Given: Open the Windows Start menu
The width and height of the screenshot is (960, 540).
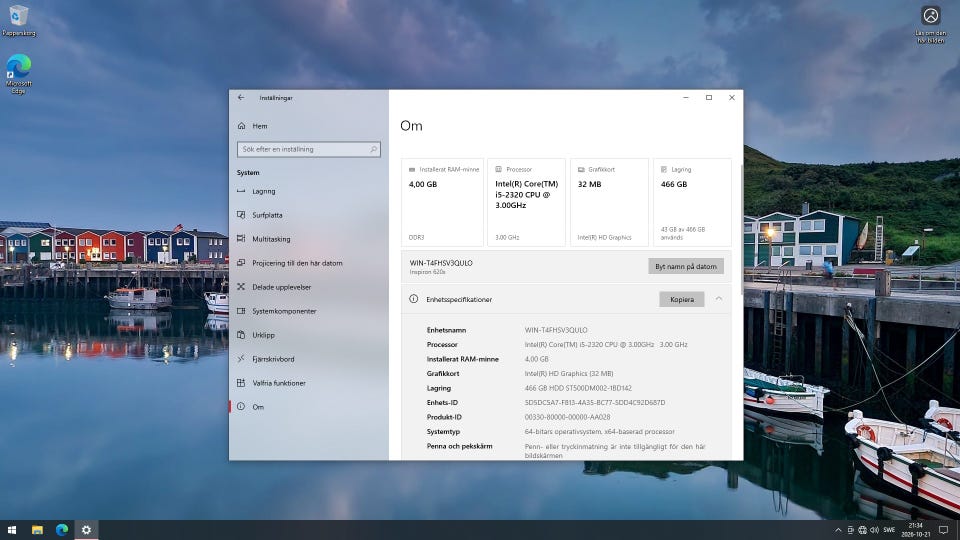Looking at the screenshot, I should click(x=12, y=530).
